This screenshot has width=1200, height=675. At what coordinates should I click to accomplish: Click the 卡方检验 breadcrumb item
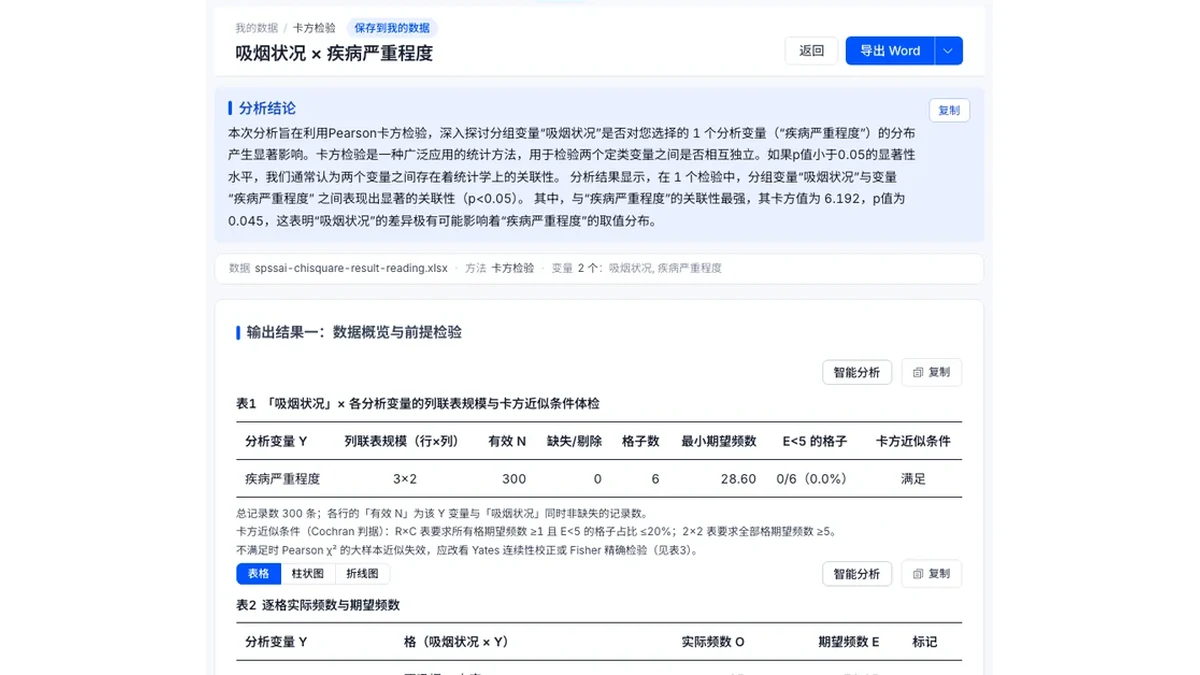314,28
